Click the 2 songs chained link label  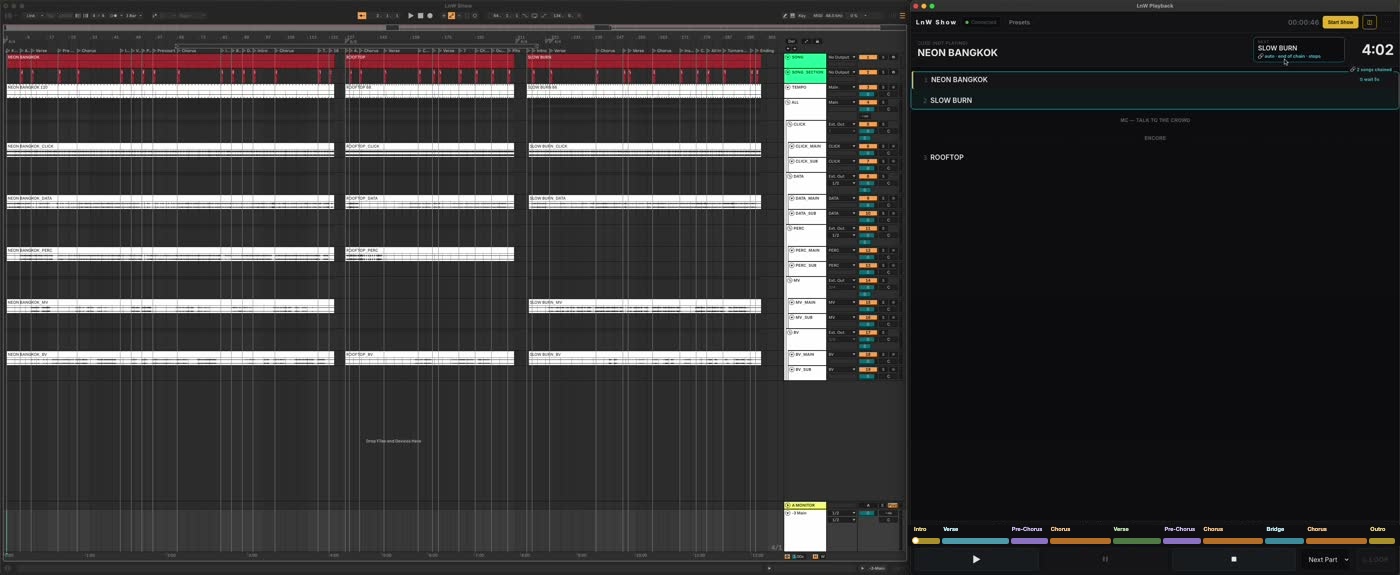1373,70
